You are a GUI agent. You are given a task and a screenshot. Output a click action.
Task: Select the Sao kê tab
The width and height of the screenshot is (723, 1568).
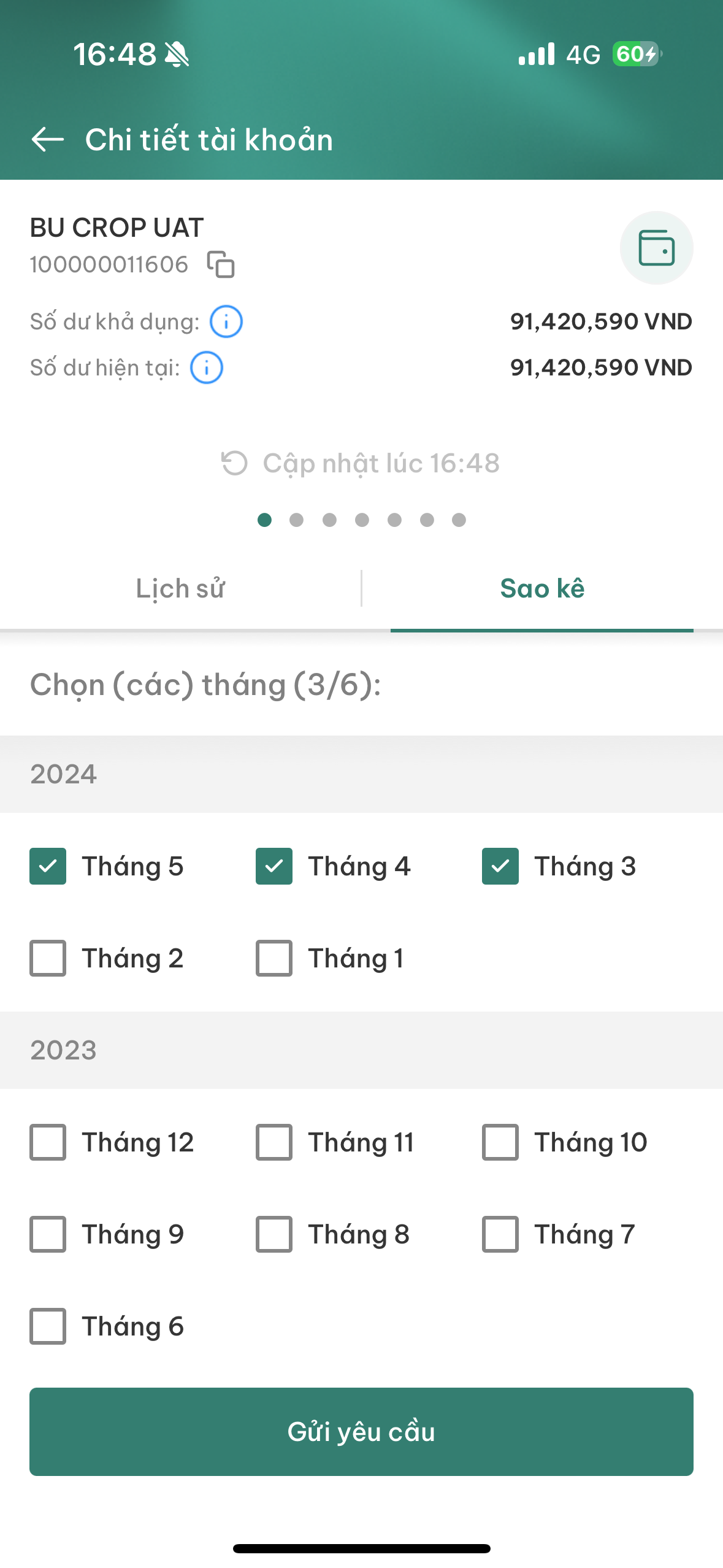tap(542, 589)
